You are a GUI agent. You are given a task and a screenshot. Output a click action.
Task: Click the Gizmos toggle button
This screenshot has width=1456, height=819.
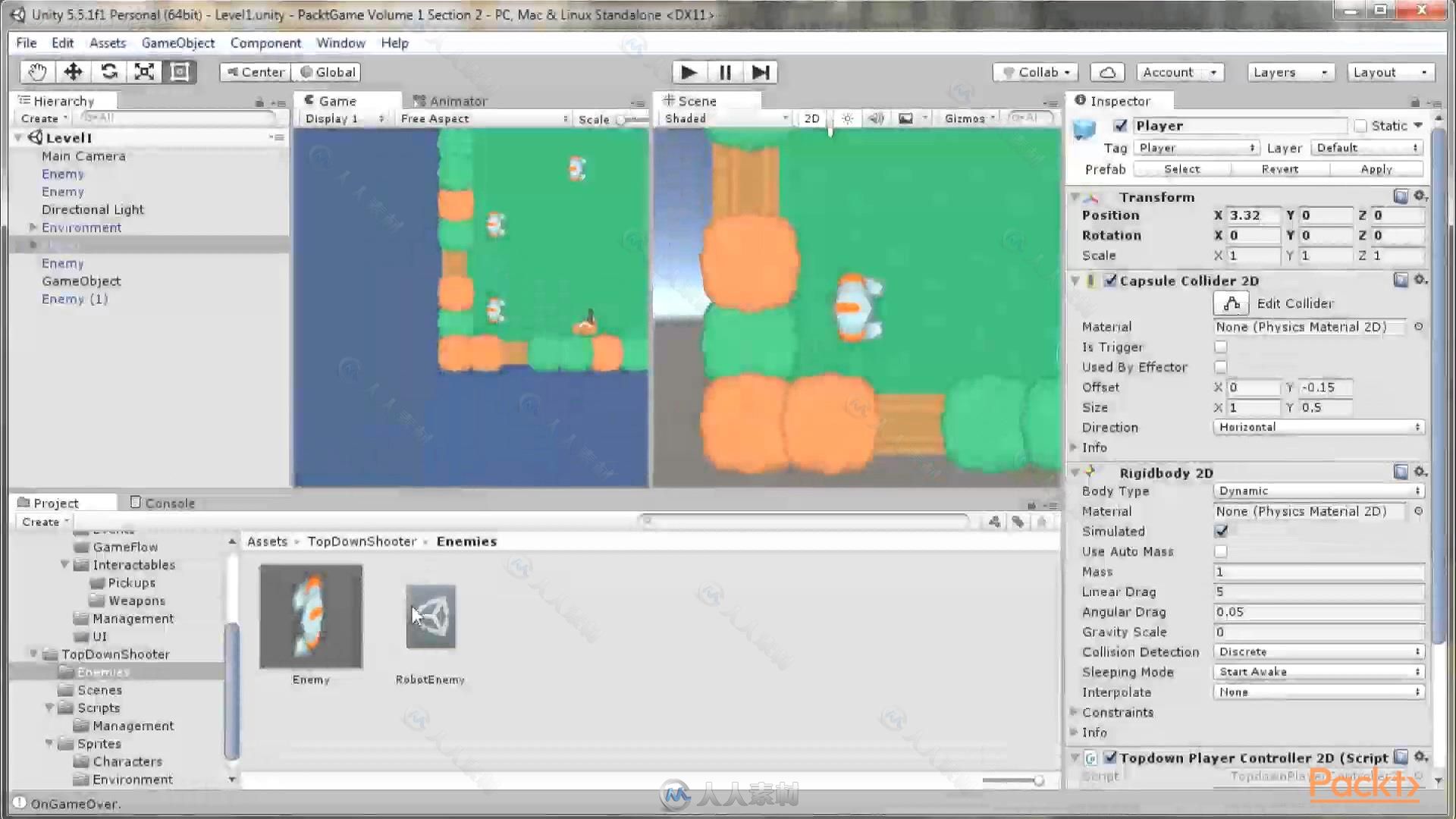[x=962, y=118]
